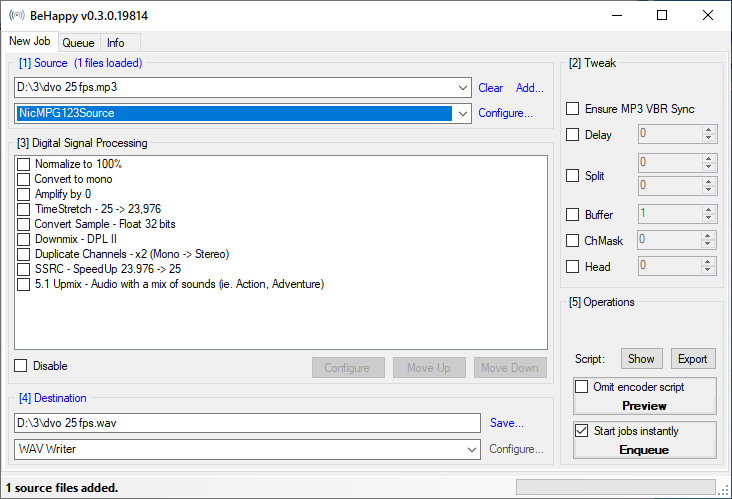Click '1 source files added.' status text
The image size is (732, 499).
point(62,488)
